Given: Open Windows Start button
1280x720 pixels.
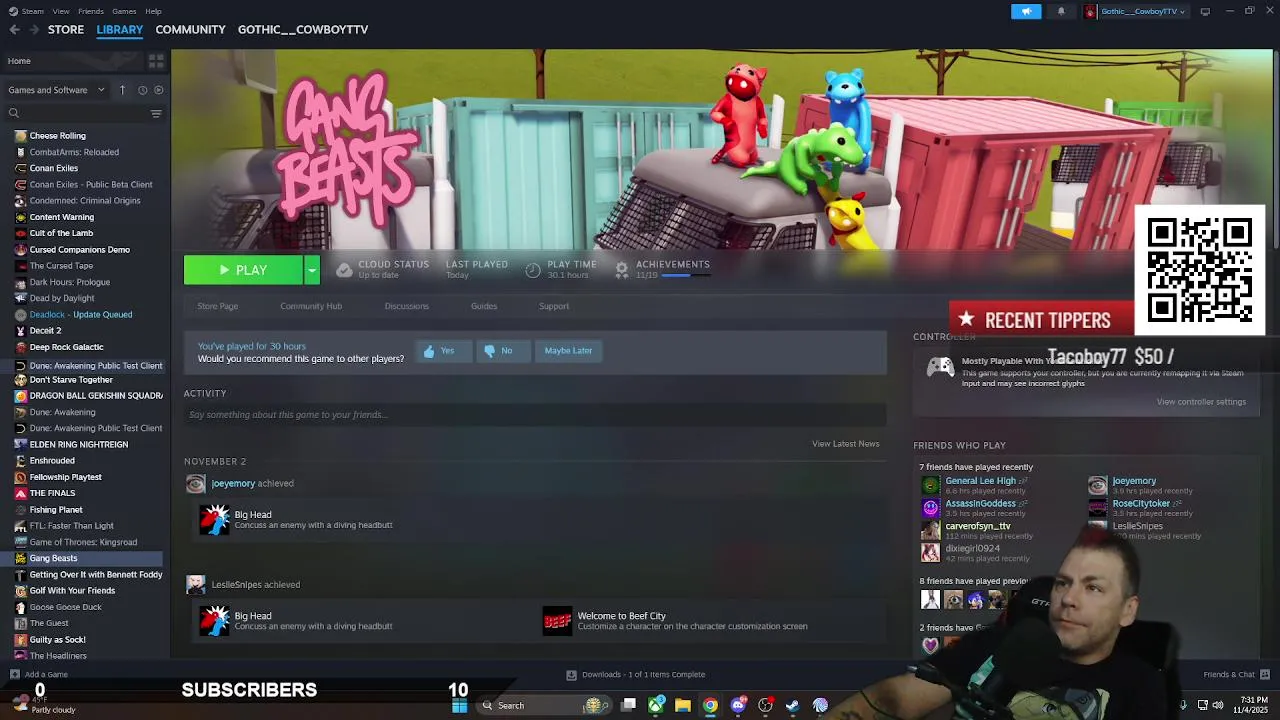Looking at the screenshot, I should tap(459, 706).
